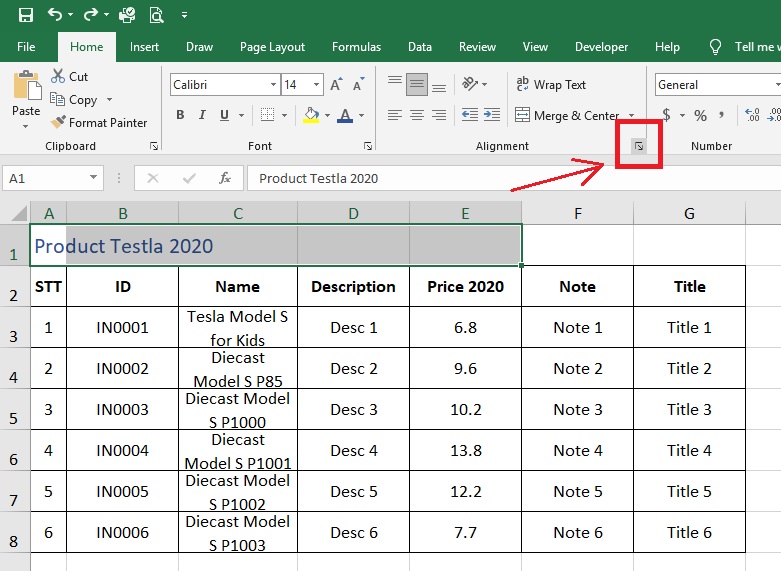Screen dimensions: 781x571
Task: Select Align Left icon
Action: pos(395,115)
